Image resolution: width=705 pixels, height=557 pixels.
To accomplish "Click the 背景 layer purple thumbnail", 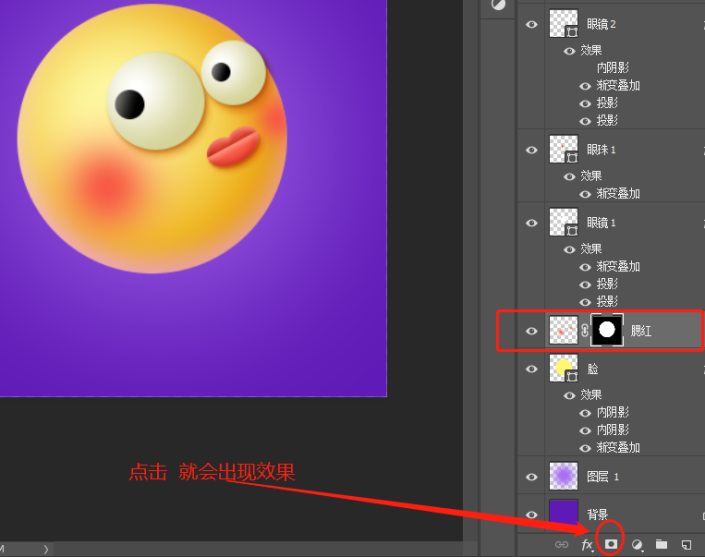I will click(x=564, y=514).
